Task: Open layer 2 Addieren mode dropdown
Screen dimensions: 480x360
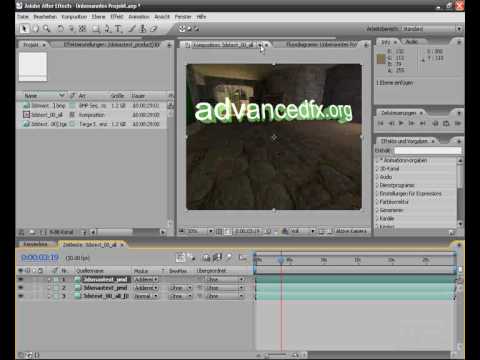Action: (x=146, y=288)
